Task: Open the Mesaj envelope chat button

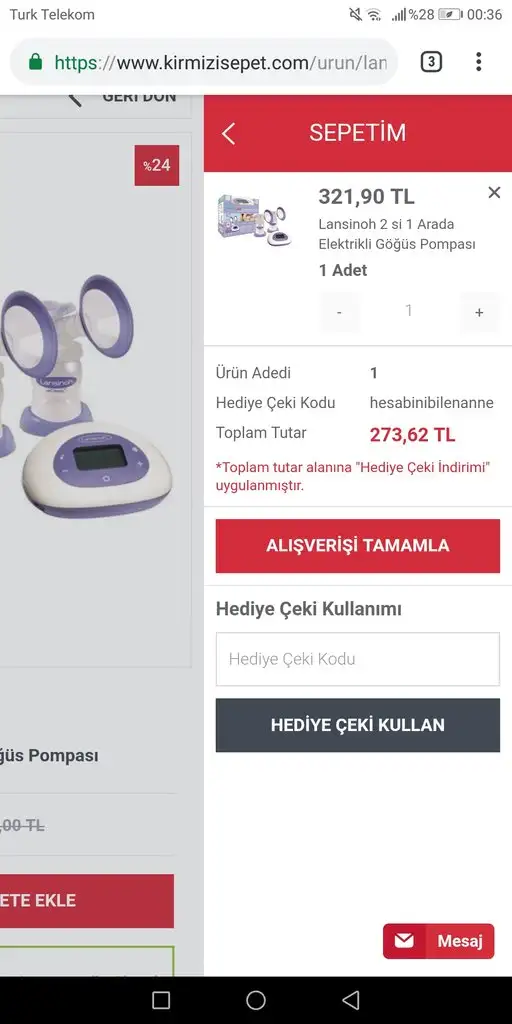Action: 438,941
